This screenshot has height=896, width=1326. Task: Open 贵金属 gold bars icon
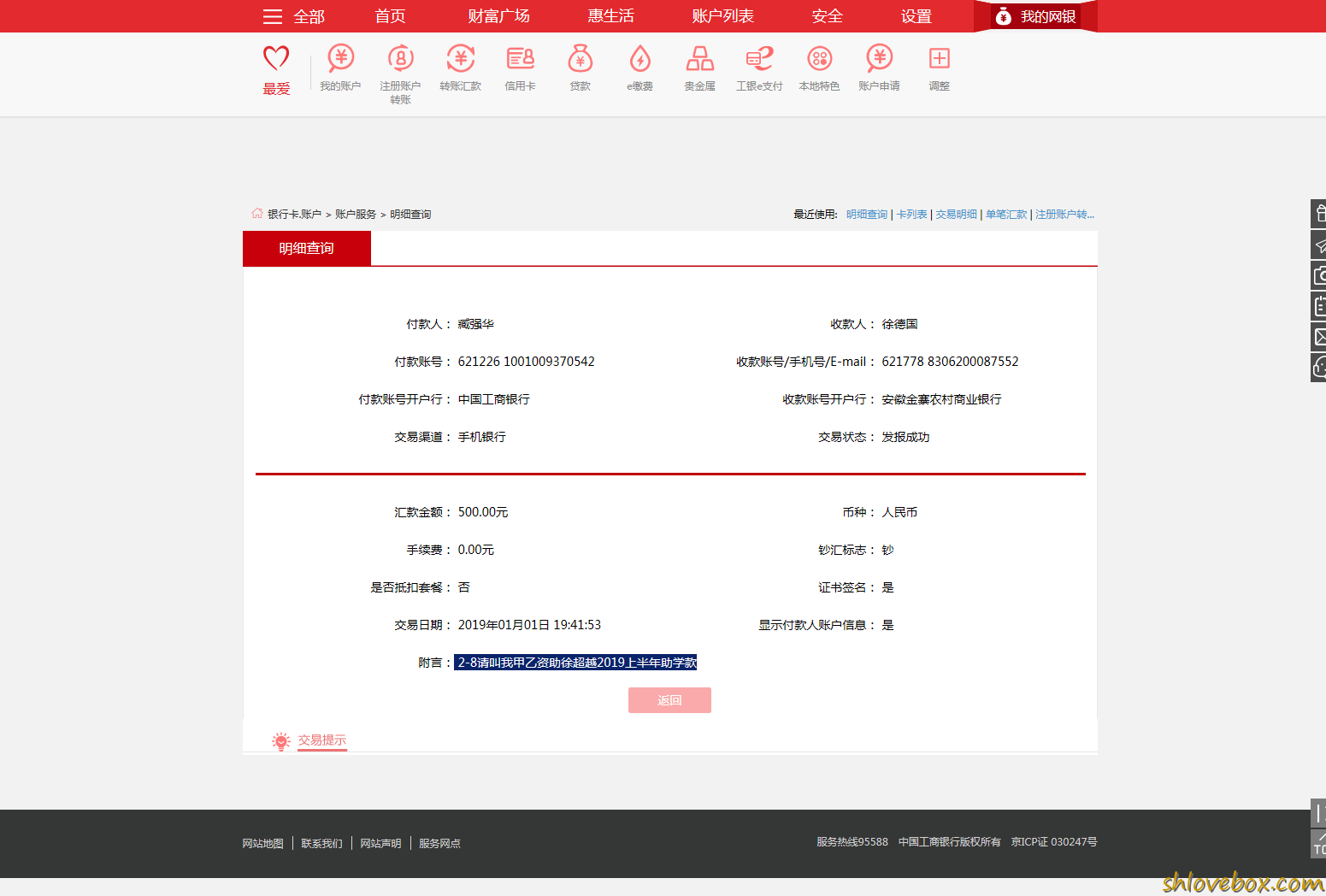[x=699, y=58]
